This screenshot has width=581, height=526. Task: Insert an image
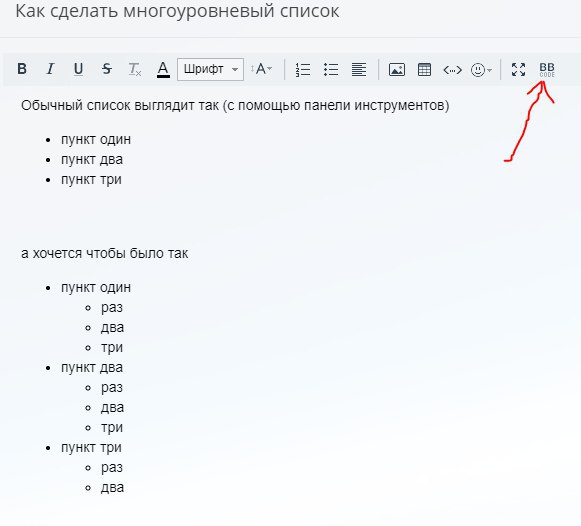click(x=396, y=69)
